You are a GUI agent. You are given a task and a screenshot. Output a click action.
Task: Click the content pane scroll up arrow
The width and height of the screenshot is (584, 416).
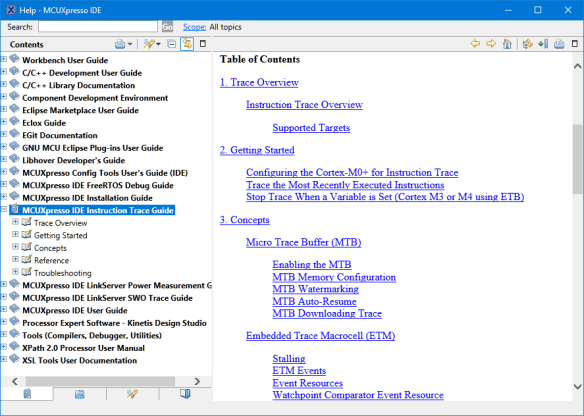(578, 66)
